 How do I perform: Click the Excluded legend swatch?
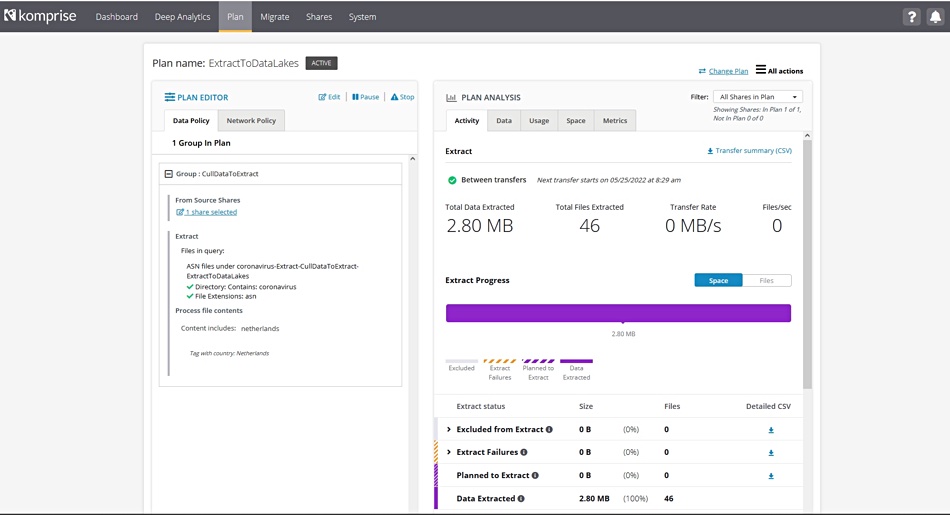[462, 361]
